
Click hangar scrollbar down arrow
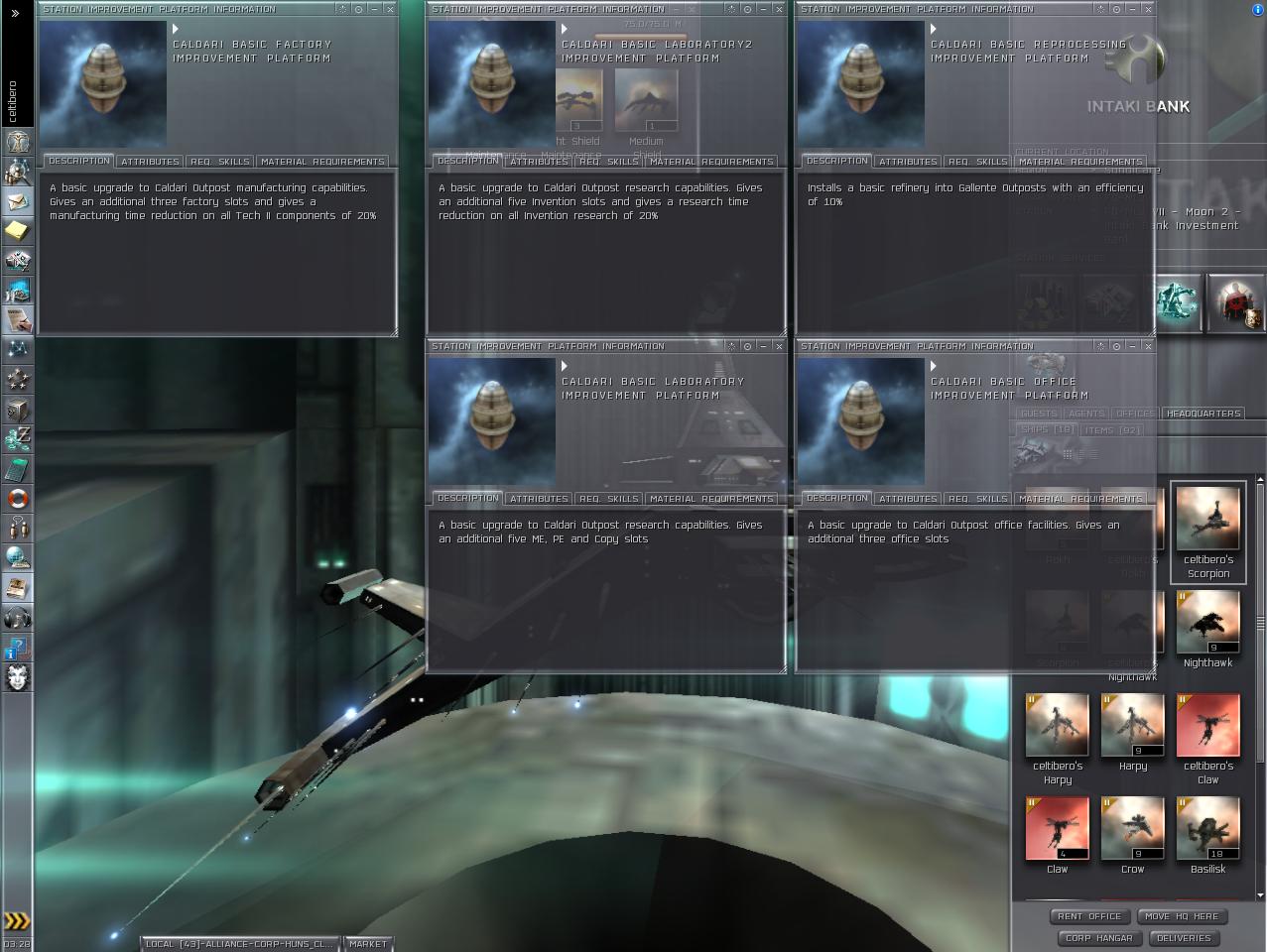[x=1260, y=894]
